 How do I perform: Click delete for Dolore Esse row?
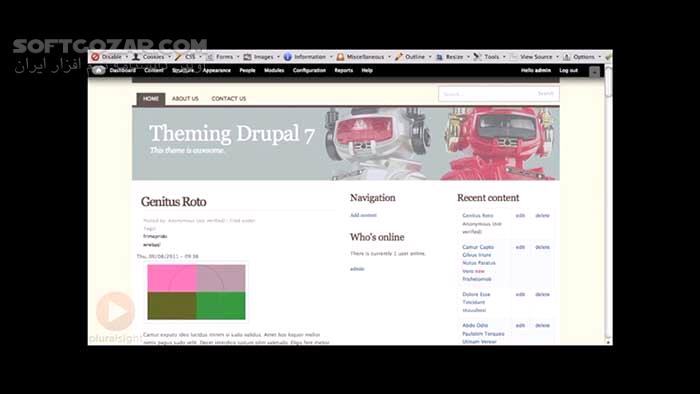542,294
